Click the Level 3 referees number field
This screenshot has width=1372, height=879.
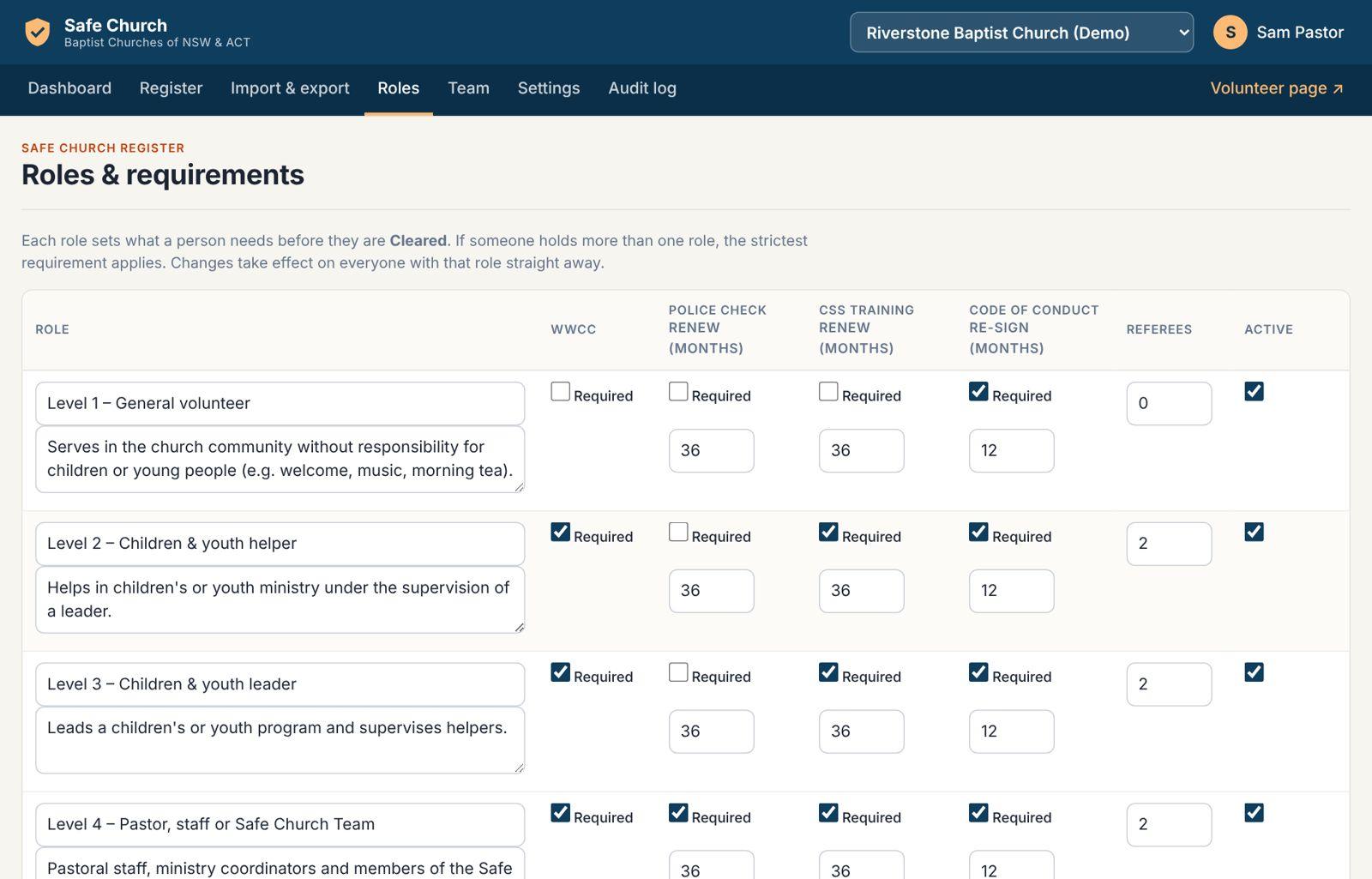[1169, 684]
